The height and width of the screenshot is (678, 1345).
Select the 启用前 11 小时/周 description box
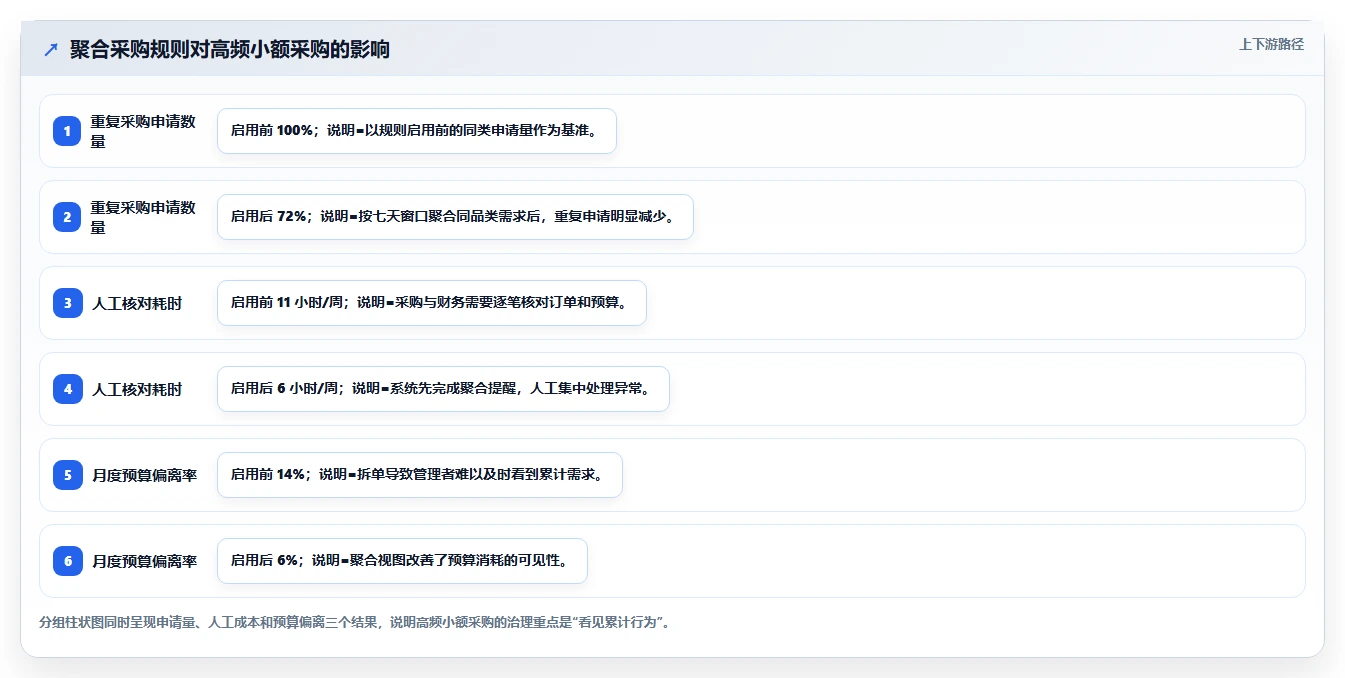[x=432, y=303]
